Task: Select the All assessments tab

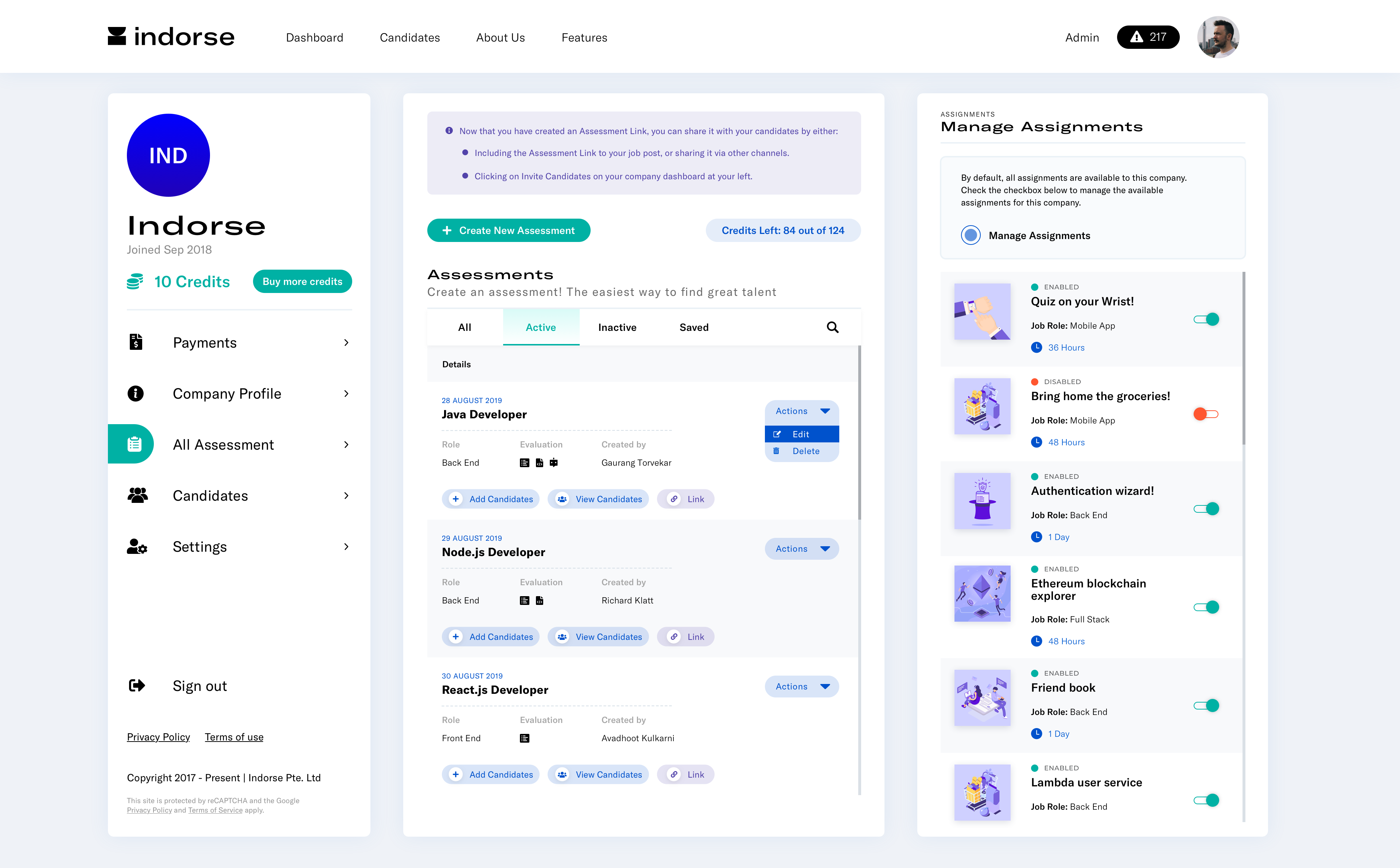Action: (464, 327)
